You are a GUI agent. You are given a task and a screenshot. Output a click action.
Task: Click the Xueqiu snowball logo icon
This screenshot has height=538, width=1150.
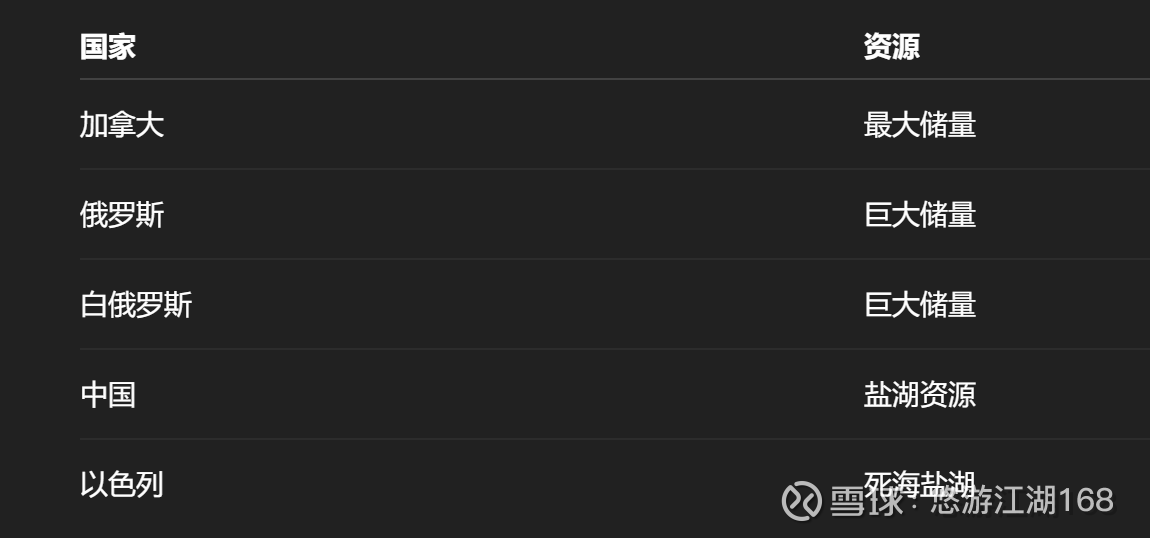pos(801,500)
